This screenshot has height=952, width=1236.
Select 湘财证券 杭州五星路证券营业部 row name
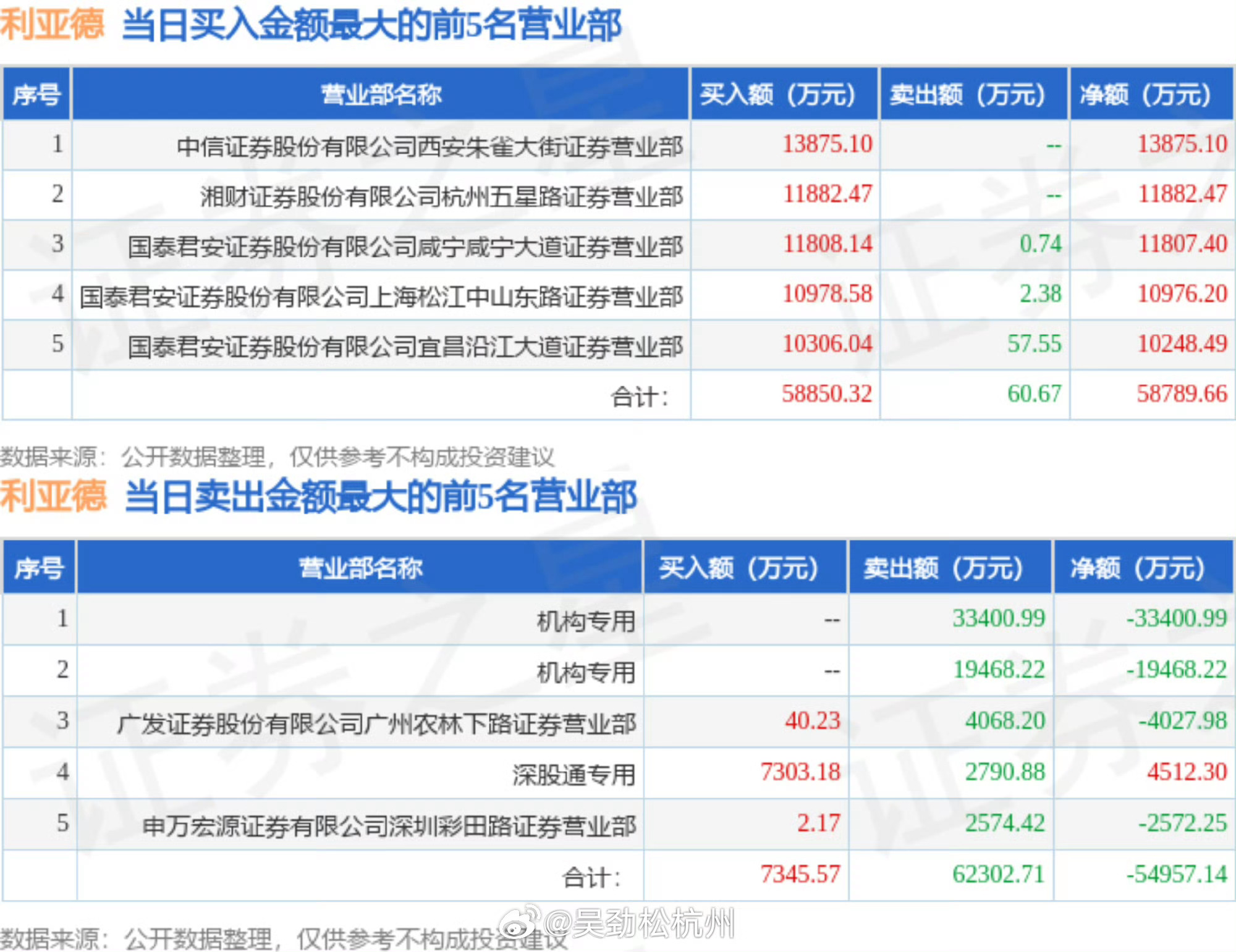tap(441, 196)
